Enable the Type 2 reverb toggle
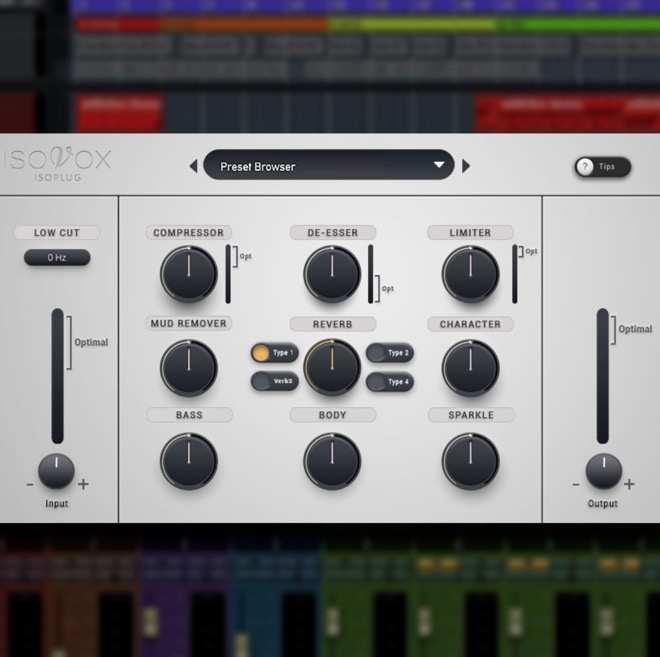The image size is (660, 657). tap(389, 353)
